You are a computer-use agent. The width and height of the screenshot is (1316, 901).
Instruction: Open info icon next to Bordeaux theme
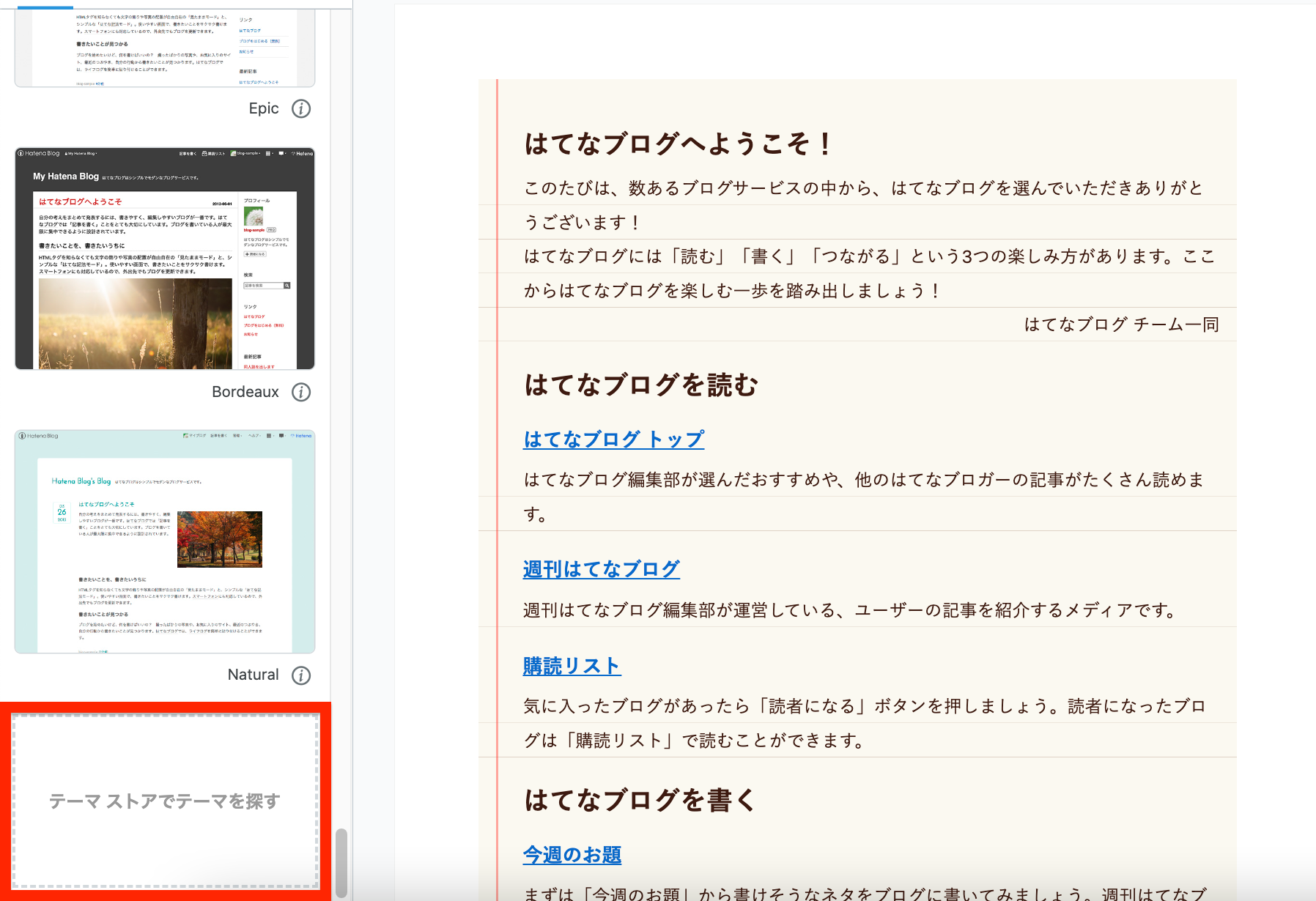click(301, 392)
